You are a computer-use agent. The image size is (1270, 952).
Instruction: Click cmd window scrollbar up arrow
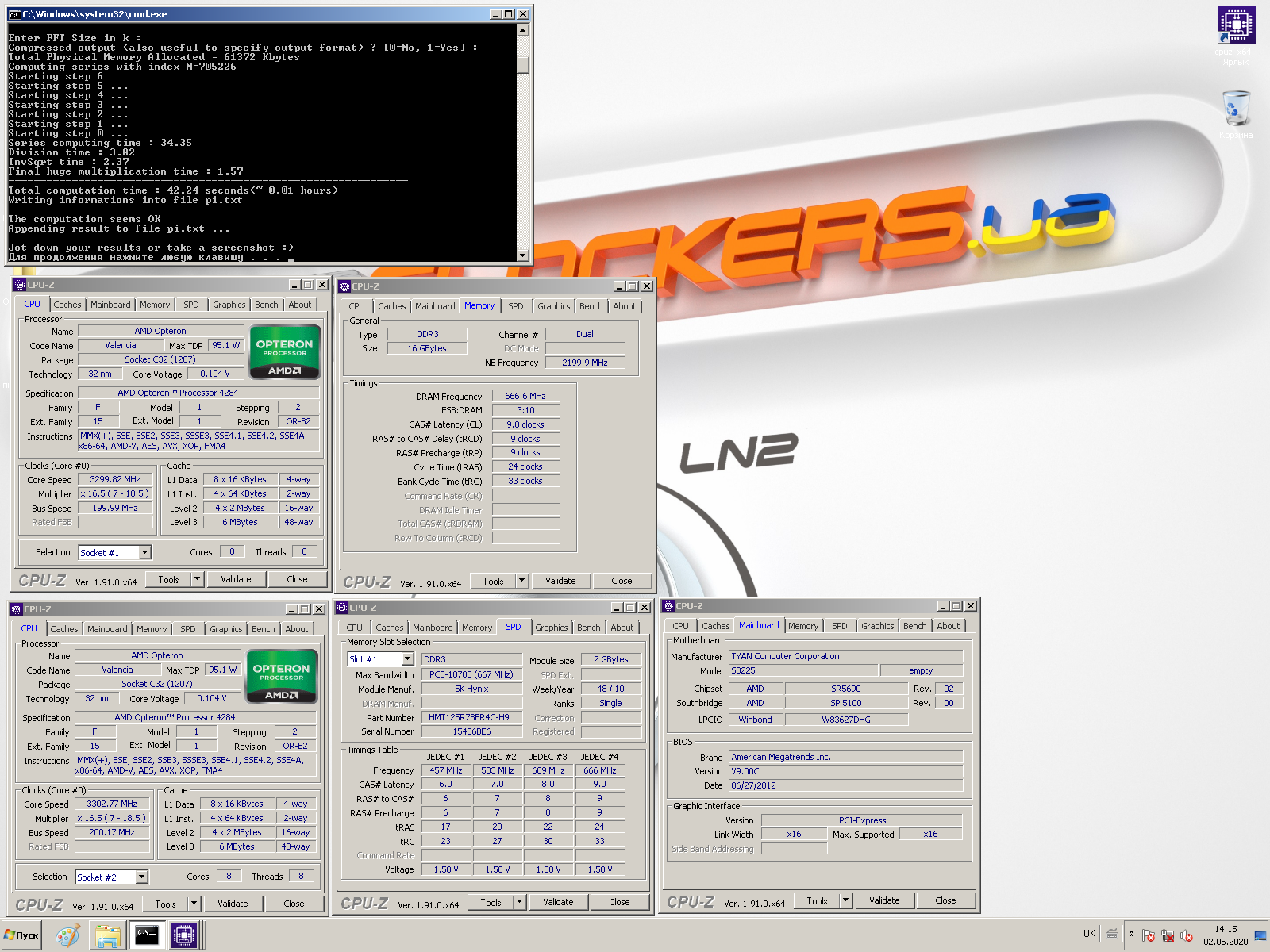(522, 30)
